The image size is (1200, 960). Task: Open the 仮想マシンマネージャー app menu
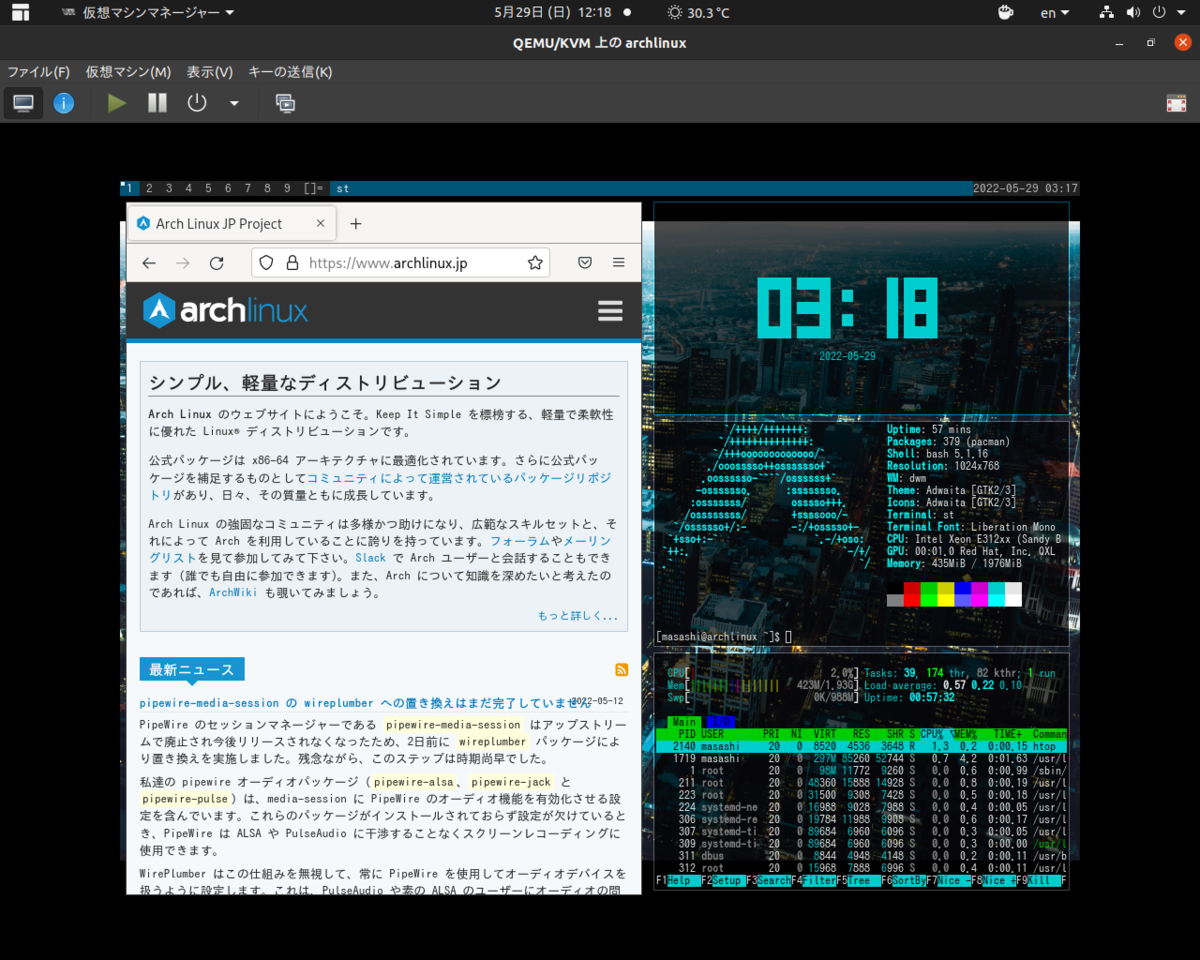pos(148,13)
